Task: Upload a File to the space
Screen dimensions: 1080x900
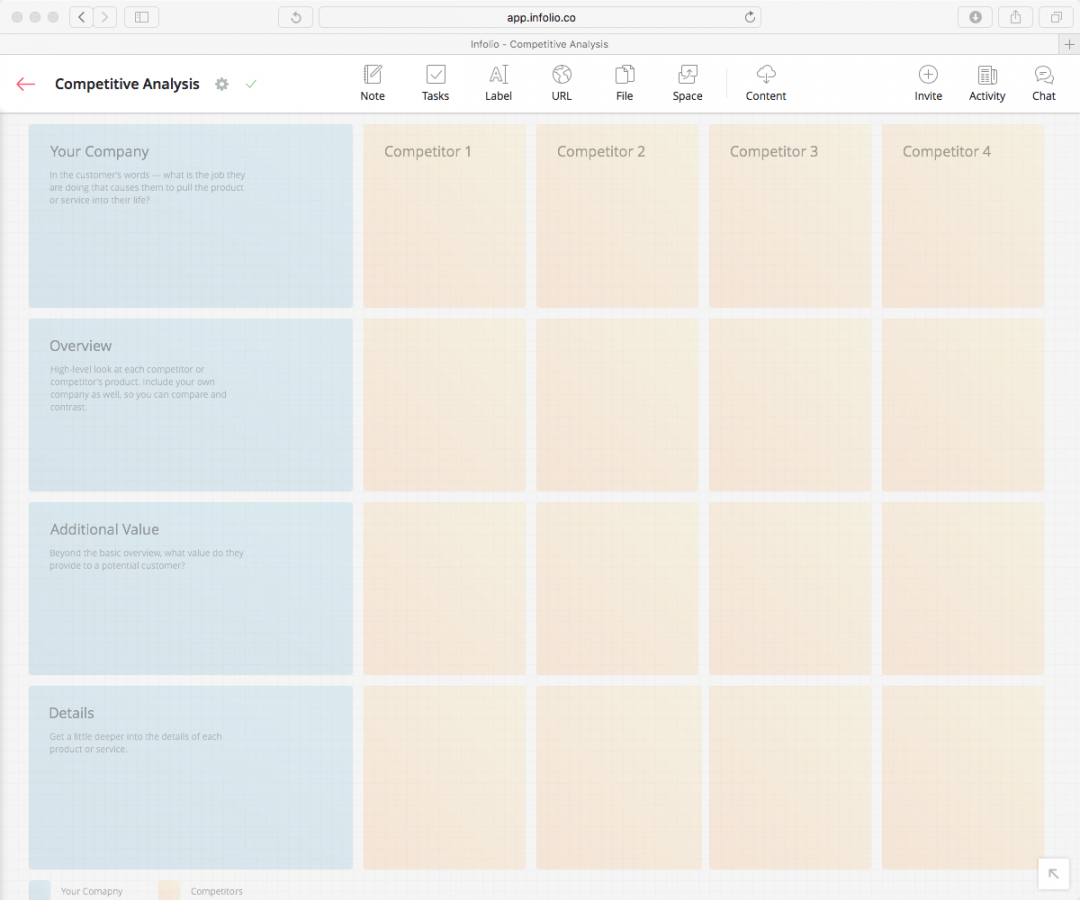Action: 624,83
